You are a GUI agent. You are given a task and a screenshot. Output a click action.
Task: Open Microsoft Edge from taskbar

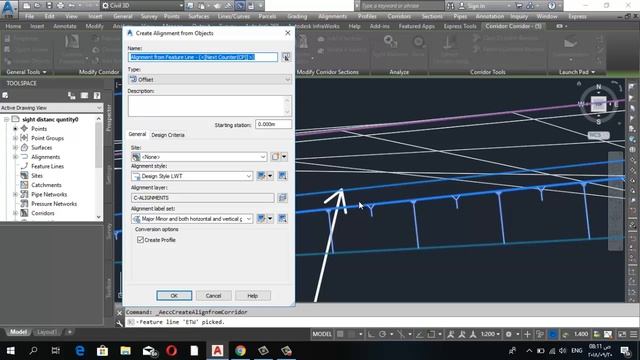80,350
